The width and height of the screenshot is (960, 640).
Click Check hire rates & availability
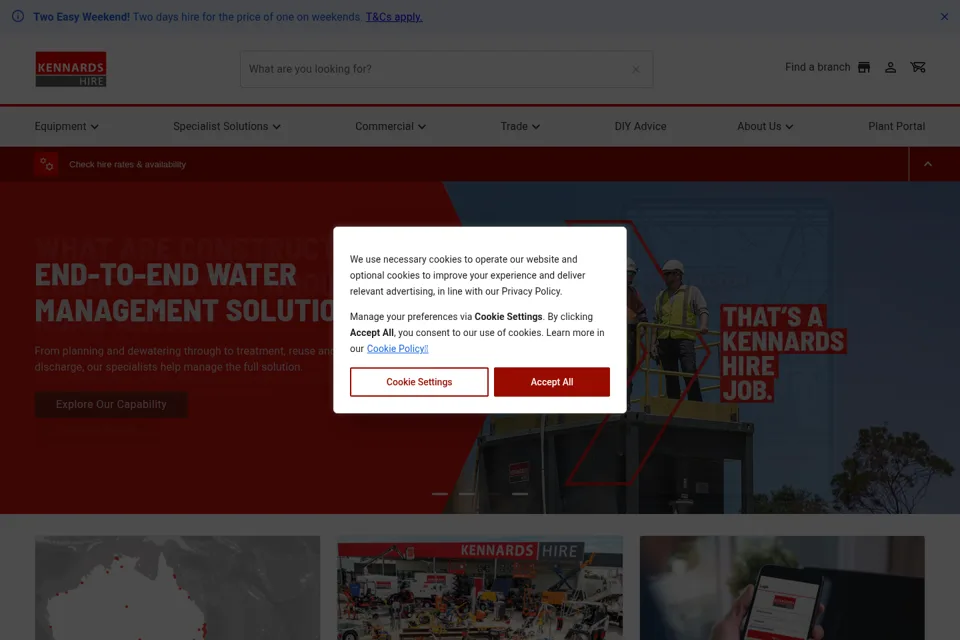coord(127,164)
